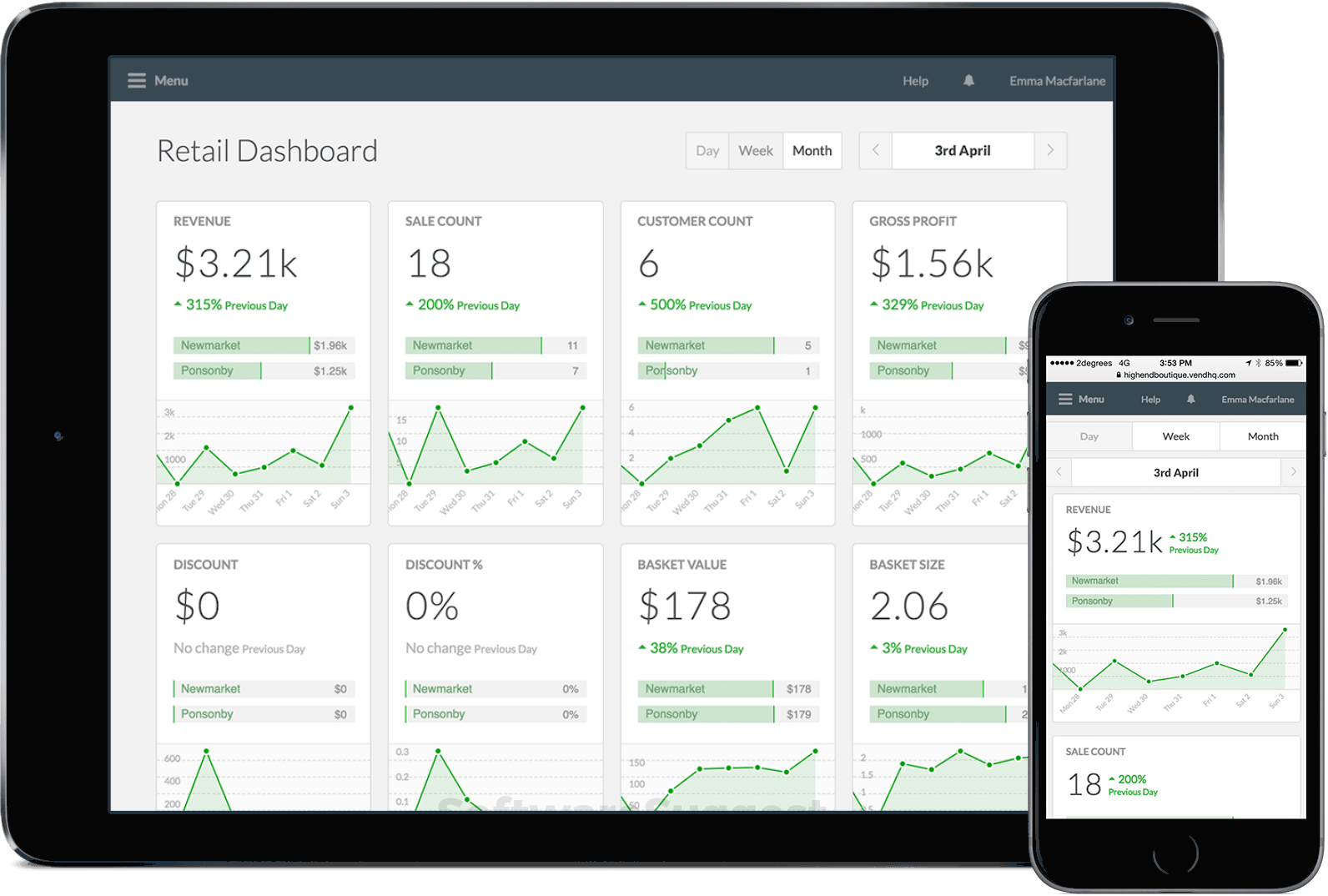The height and width of the screenshot is (896, 1328).
Task: Click the Help link in tablet header
Action: coord(915,81)
